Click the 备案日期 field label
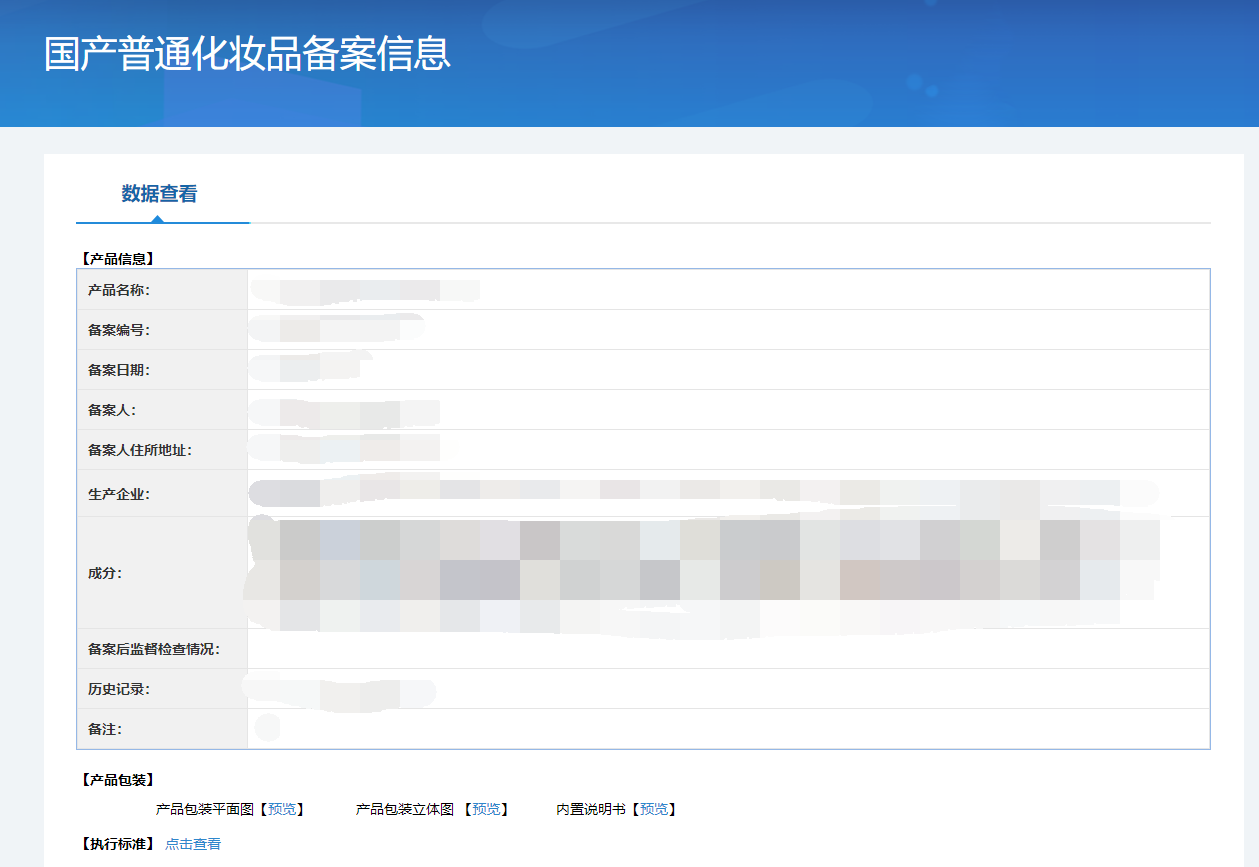The width and height of the screenshot is (1259, 867). 118,370
